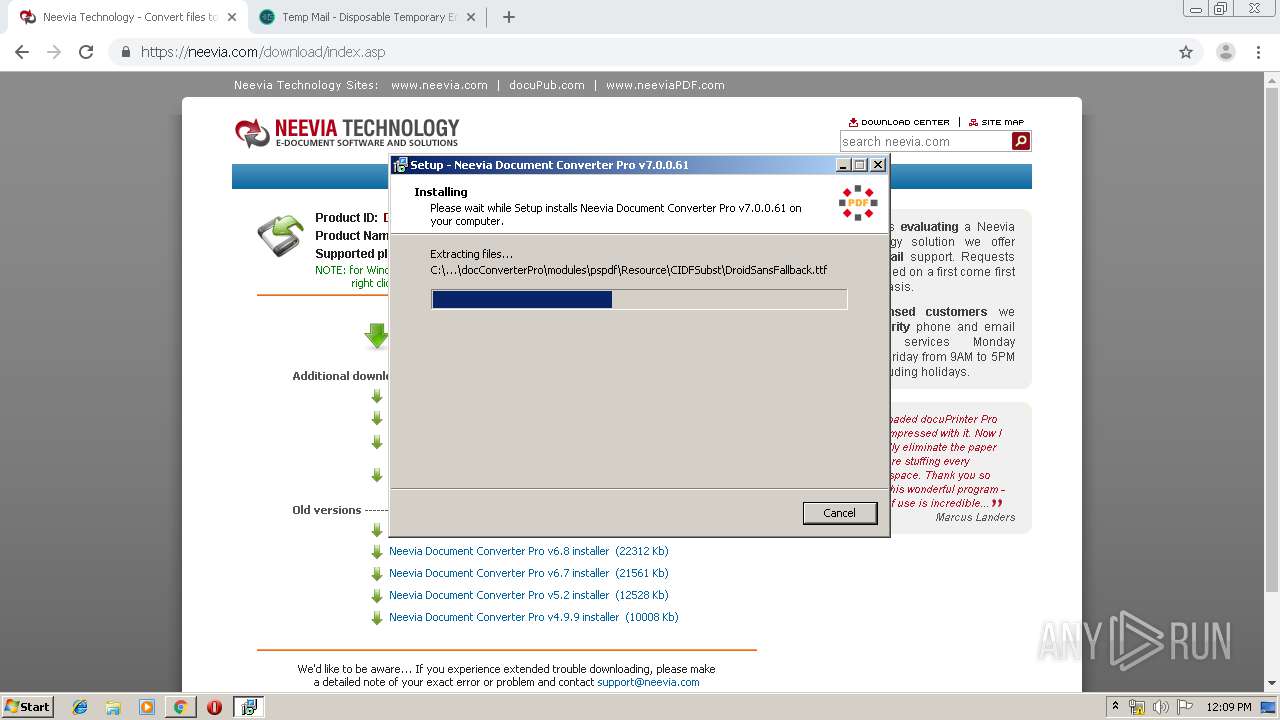Click 'Additional downl' heading text
This screenshot has width=1280, height=720.
340,376
